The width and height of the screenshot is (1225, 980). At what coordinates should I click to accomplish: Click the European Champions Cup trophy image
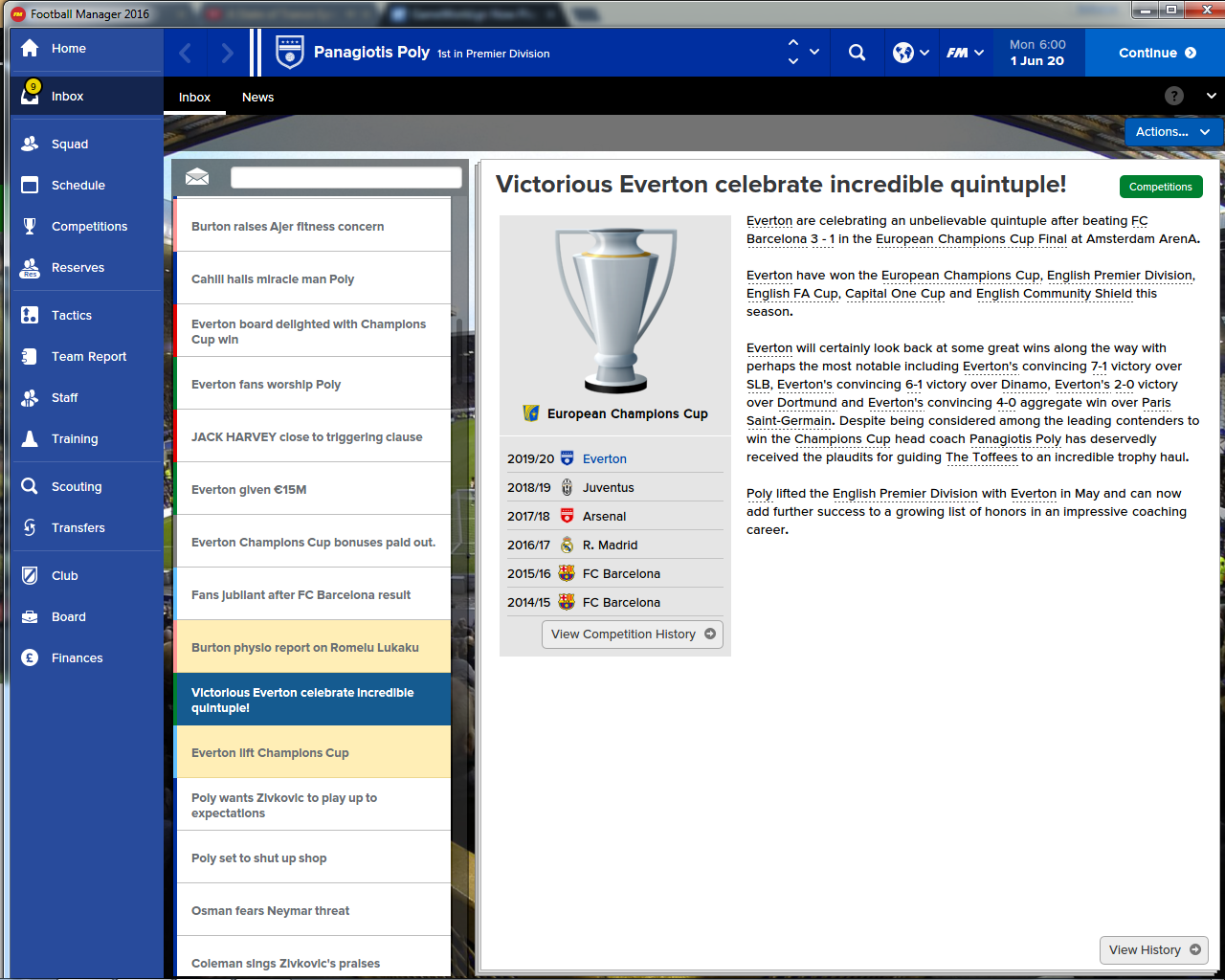[615, 310]
